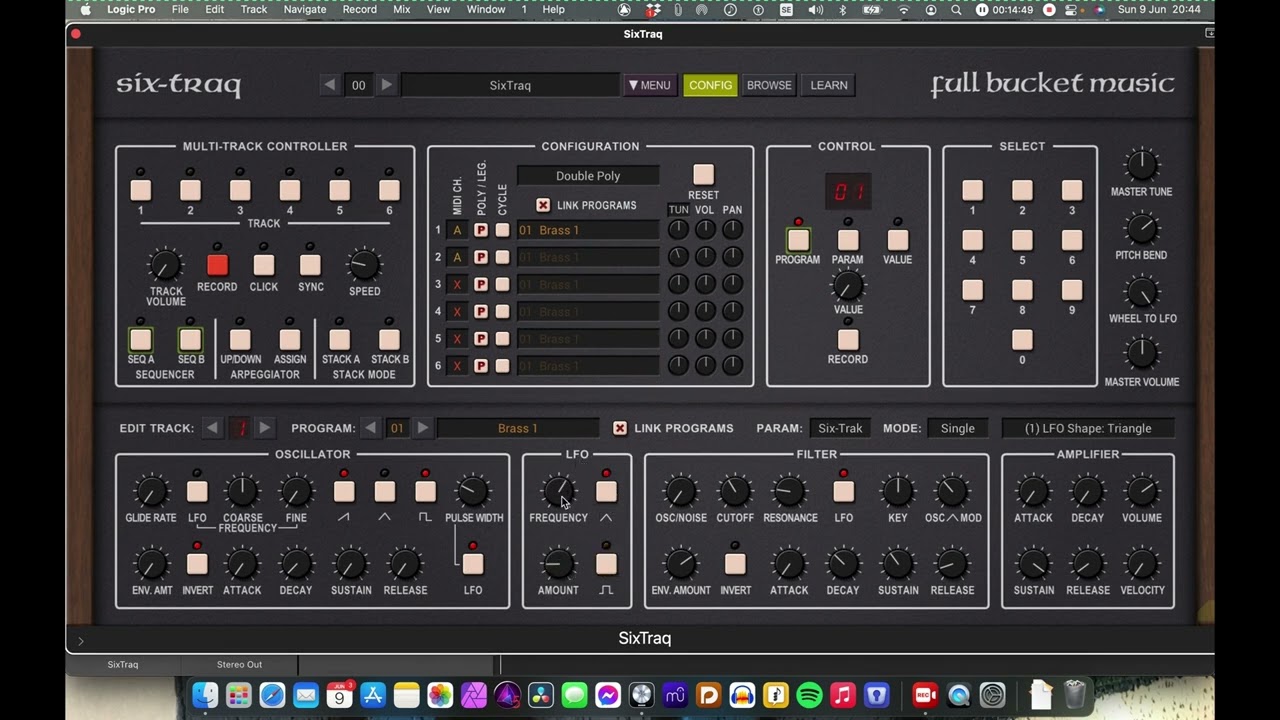Click the control PROGRAM button
Viewport: 1280px width, 720px height.
click(x=798, y=240)
